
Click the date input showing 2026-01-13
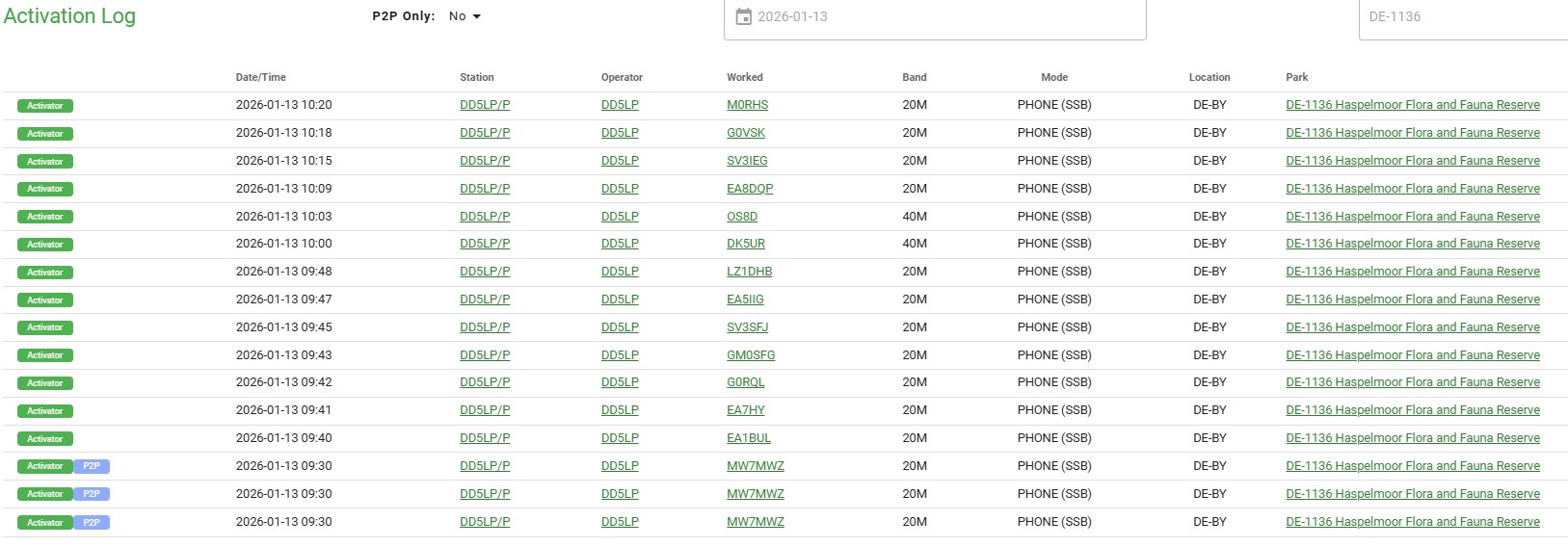tap(935, 16)
